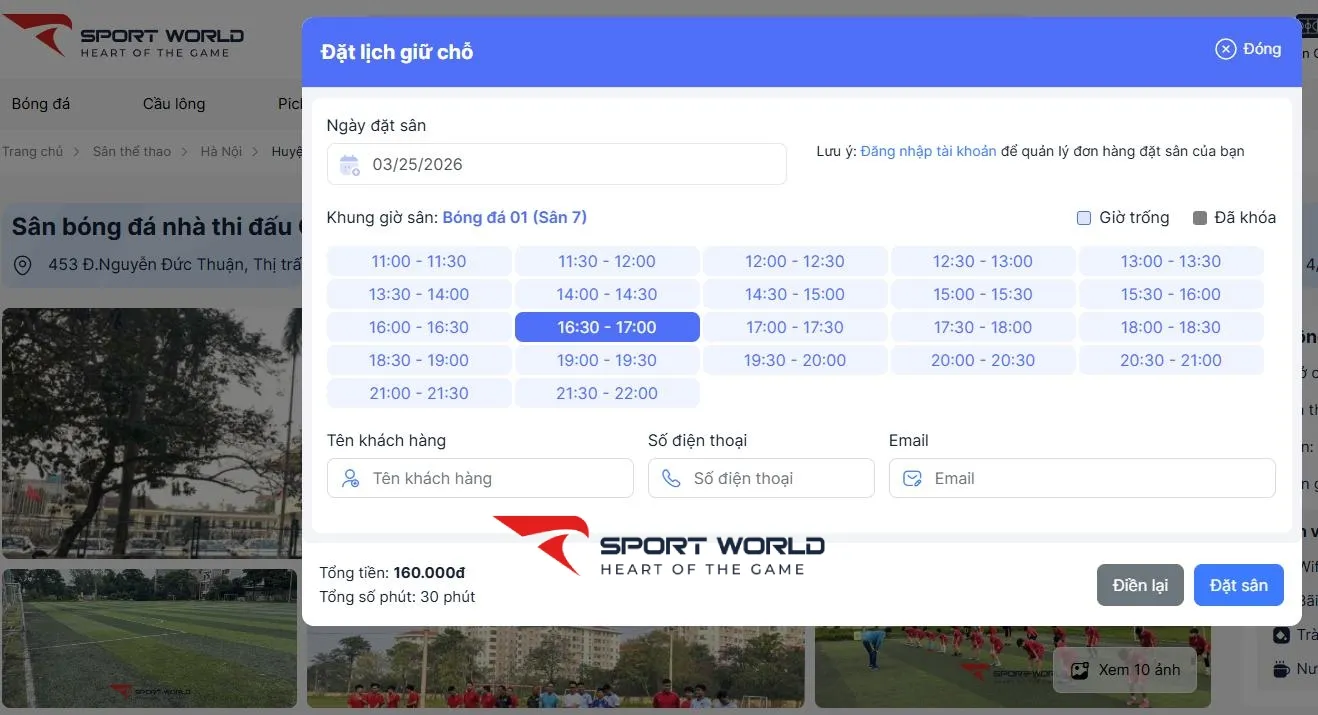Select the 11:00 - 11:30 time slot
The image size is (1318, 715).
pyautogui.click(x=419, y=262)
